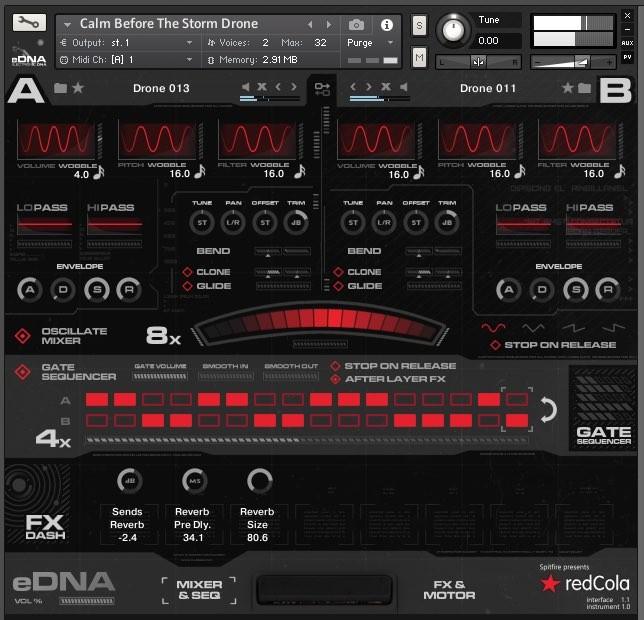Click the Bay A envelope Attack knob
The width and height of the screenshot is (644, 620).
[30, 289]
